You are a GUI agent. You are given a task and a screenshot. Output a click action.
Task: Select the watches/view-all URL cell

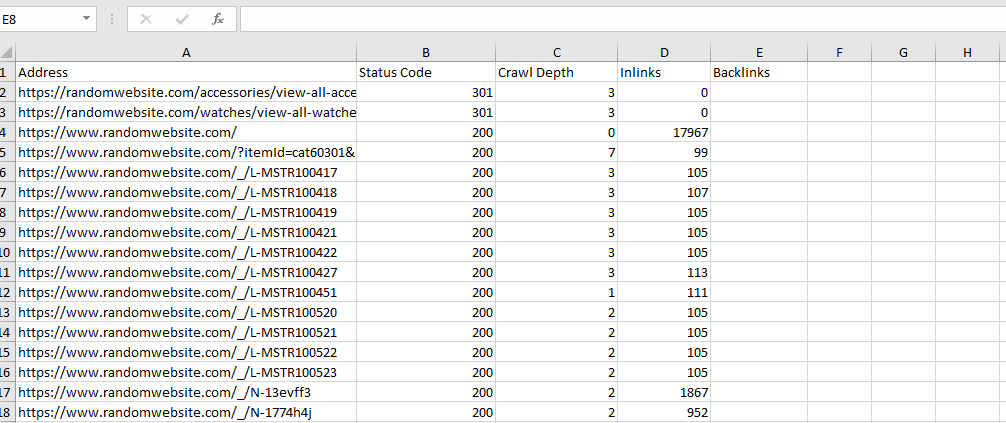tap(186, 112)
